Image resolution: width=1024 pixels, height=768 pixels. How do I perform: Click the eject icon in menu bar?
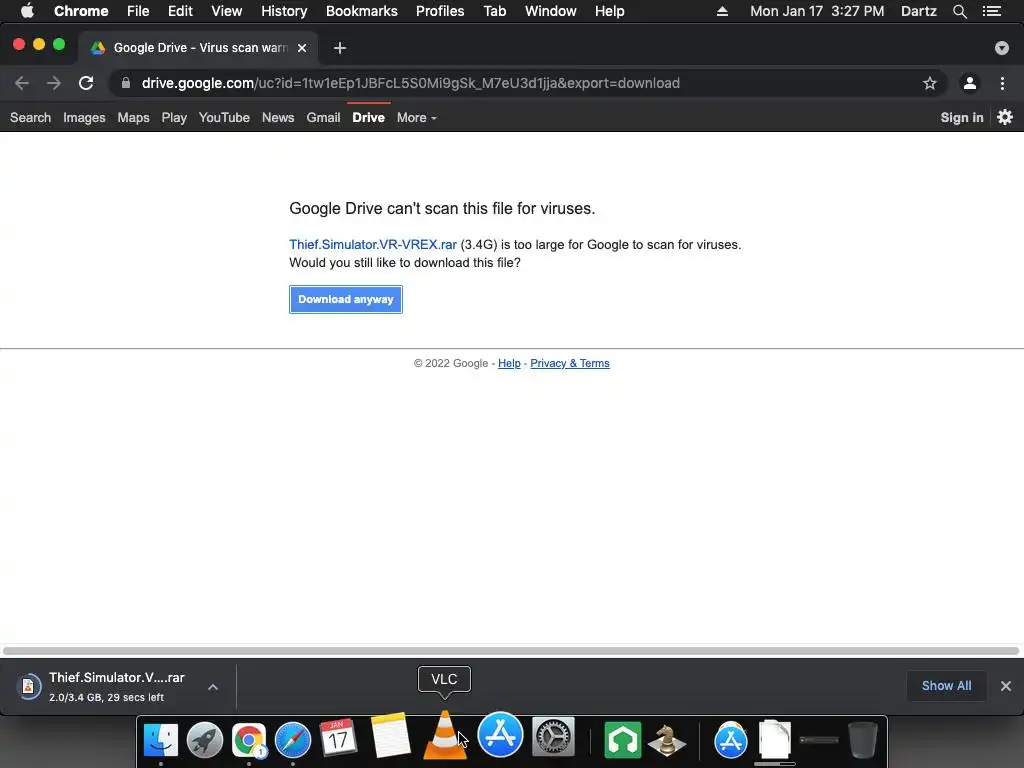pos(722,11)
